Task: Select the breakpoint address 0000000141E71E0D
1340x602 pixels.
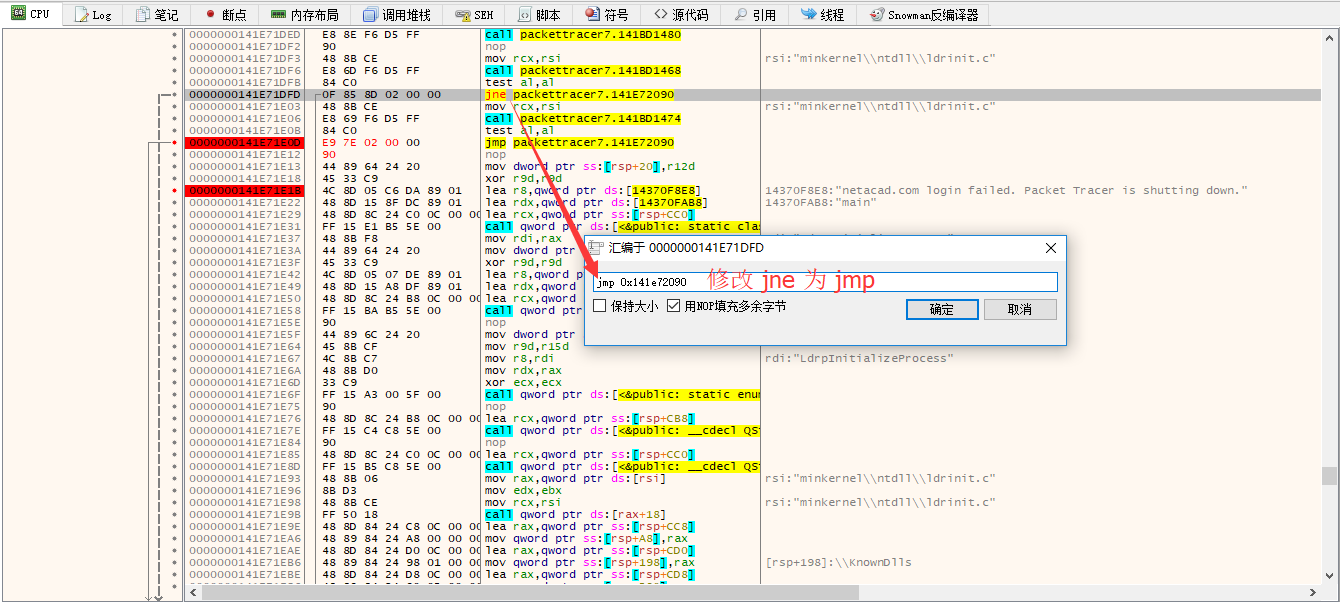Action: (244, 143)
